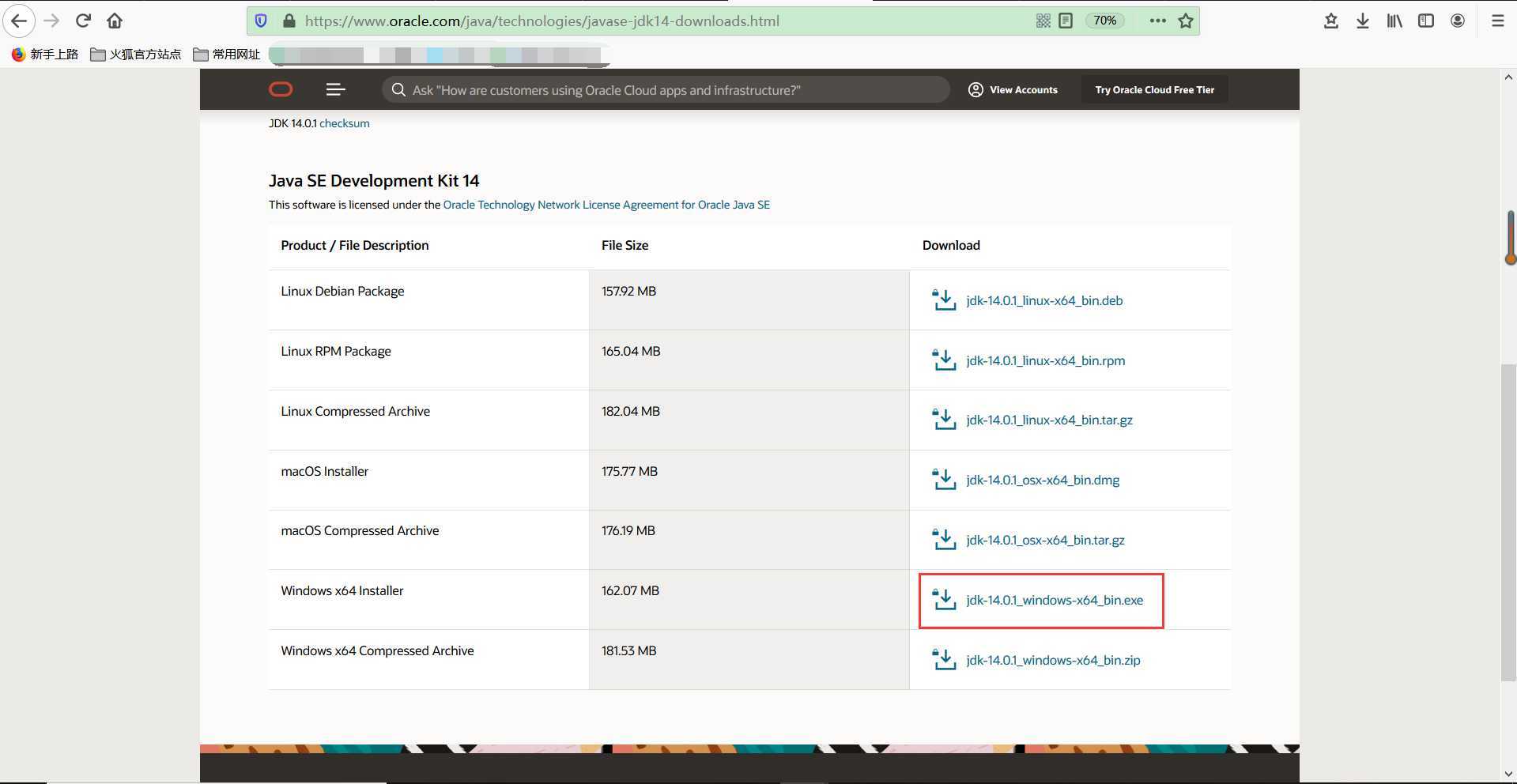Open the tracking protection shield icon
Image resolution: width=1517 pixels, height=784 pixels.
tap(261, 21)
